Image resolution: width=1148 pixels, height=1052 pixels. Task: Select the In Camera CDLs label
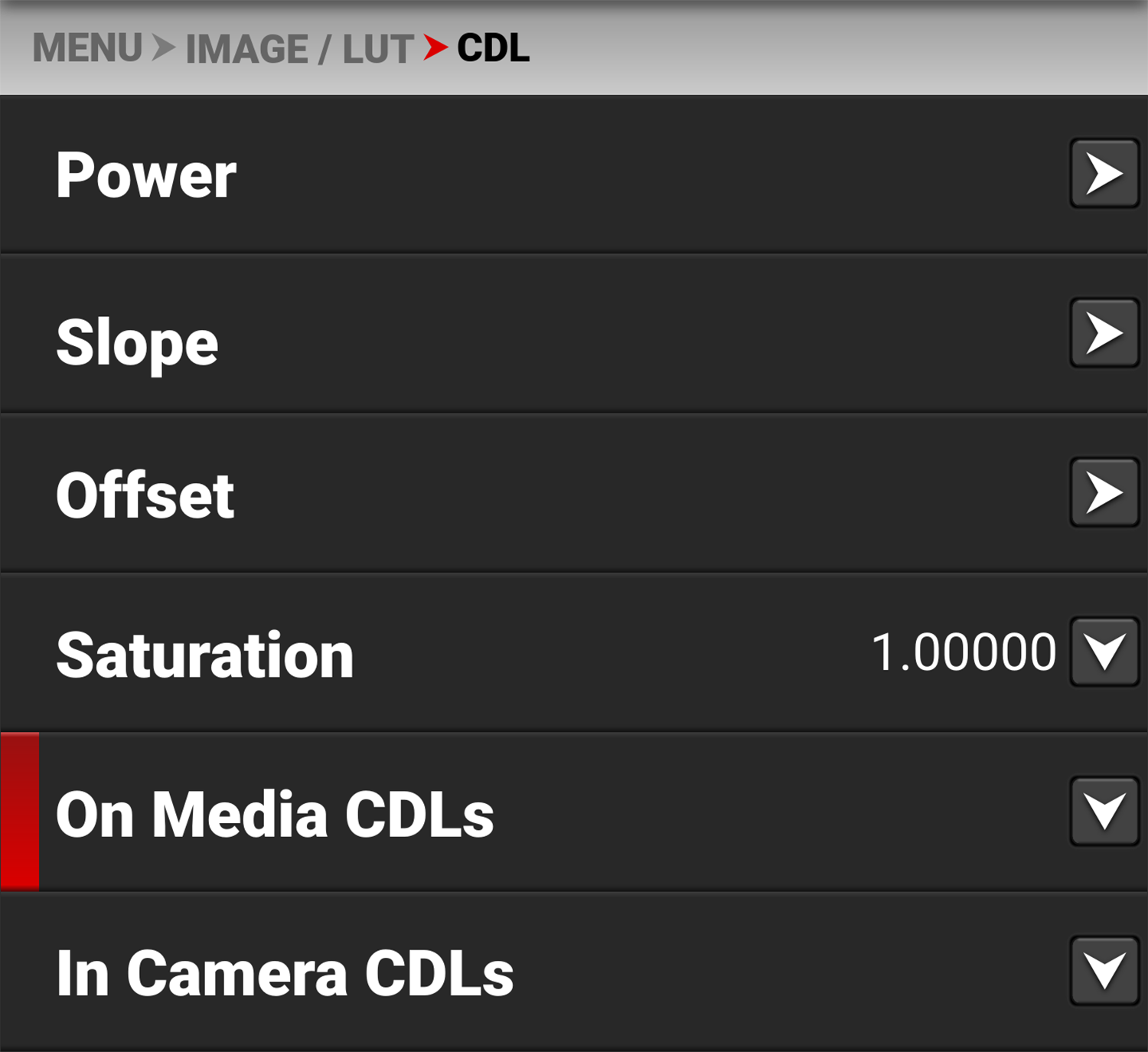tap(285, 973)
